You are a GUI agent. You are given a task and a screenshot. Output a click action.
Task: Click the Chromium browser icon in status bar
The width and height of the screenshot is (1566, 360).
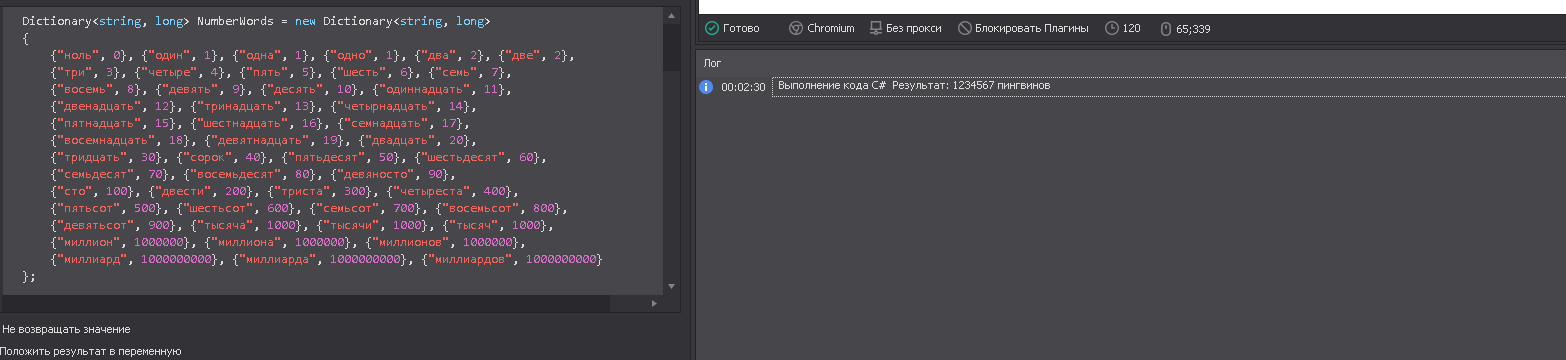(796, 28)
